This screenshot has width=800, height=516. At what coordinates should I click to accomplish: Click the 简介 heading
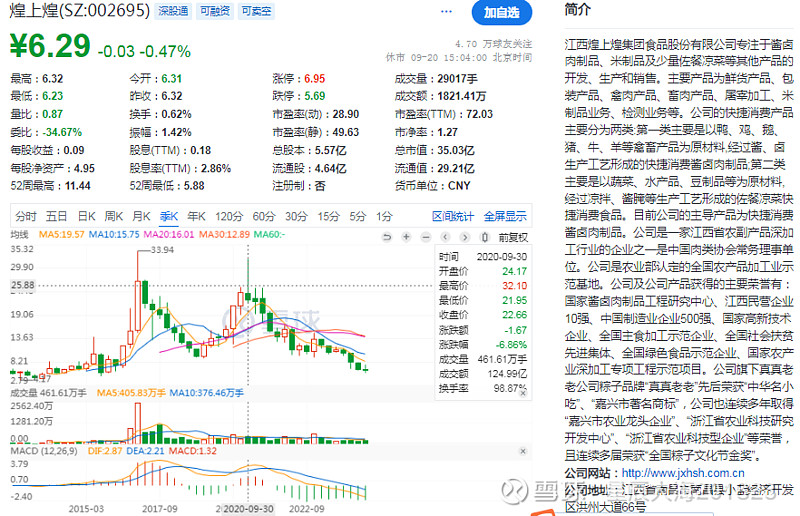point(577,9)
